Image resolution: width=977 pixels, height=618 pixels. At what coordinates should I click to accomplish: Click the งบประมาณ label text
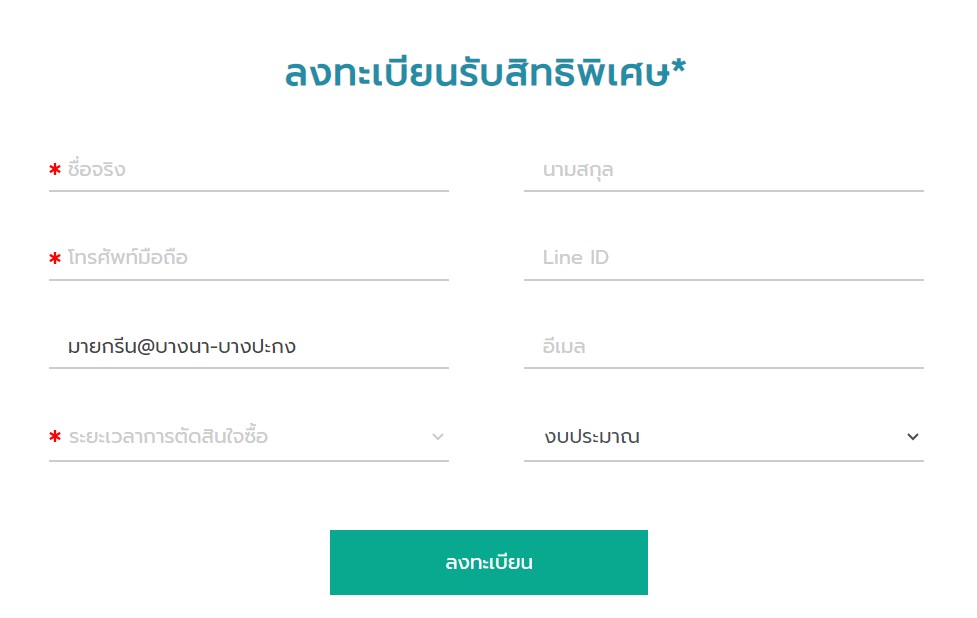pos(592,436)
